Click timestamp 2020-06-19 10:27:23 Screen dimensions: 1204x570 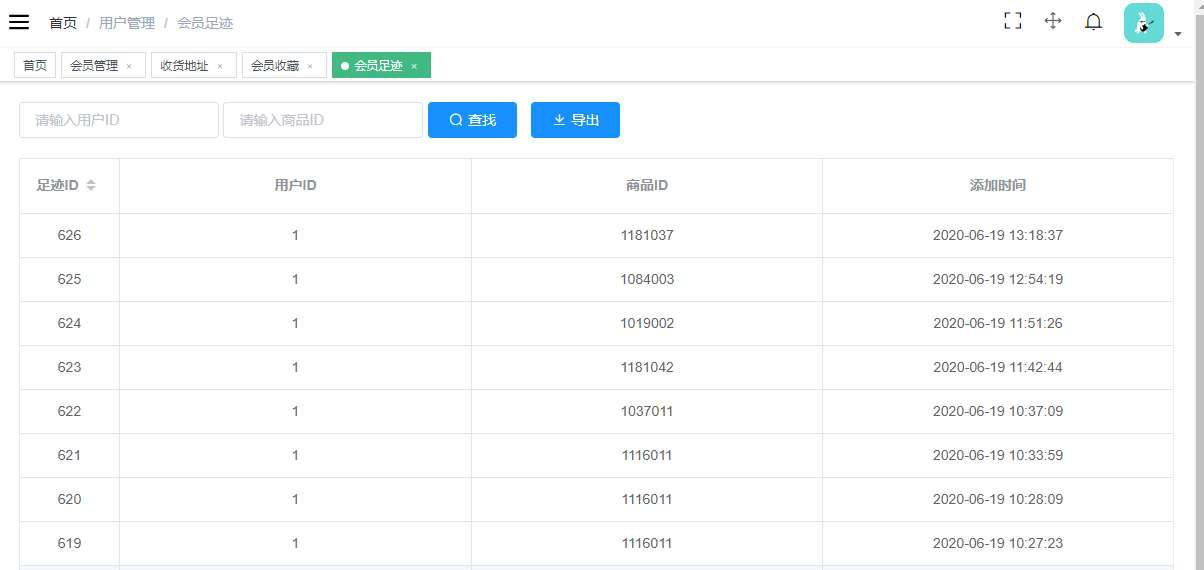click(998, 543)
